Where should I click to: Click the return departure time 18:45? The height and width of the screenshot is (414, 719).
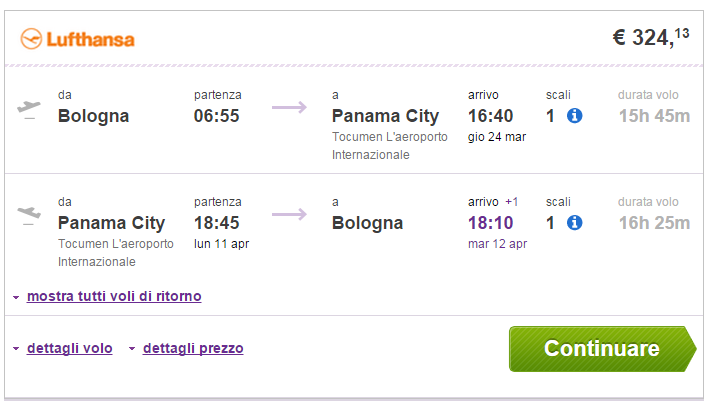(x=216, y=223)
